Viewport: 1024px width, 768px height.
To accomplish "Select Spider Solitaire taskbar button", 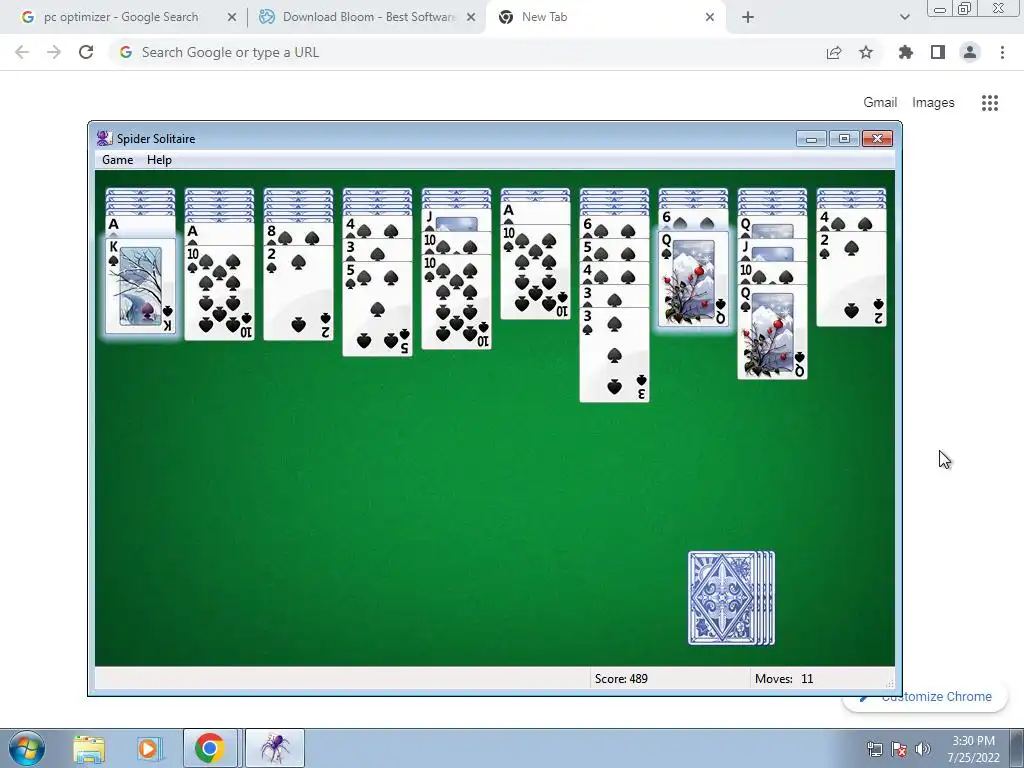I will (275, 748).
